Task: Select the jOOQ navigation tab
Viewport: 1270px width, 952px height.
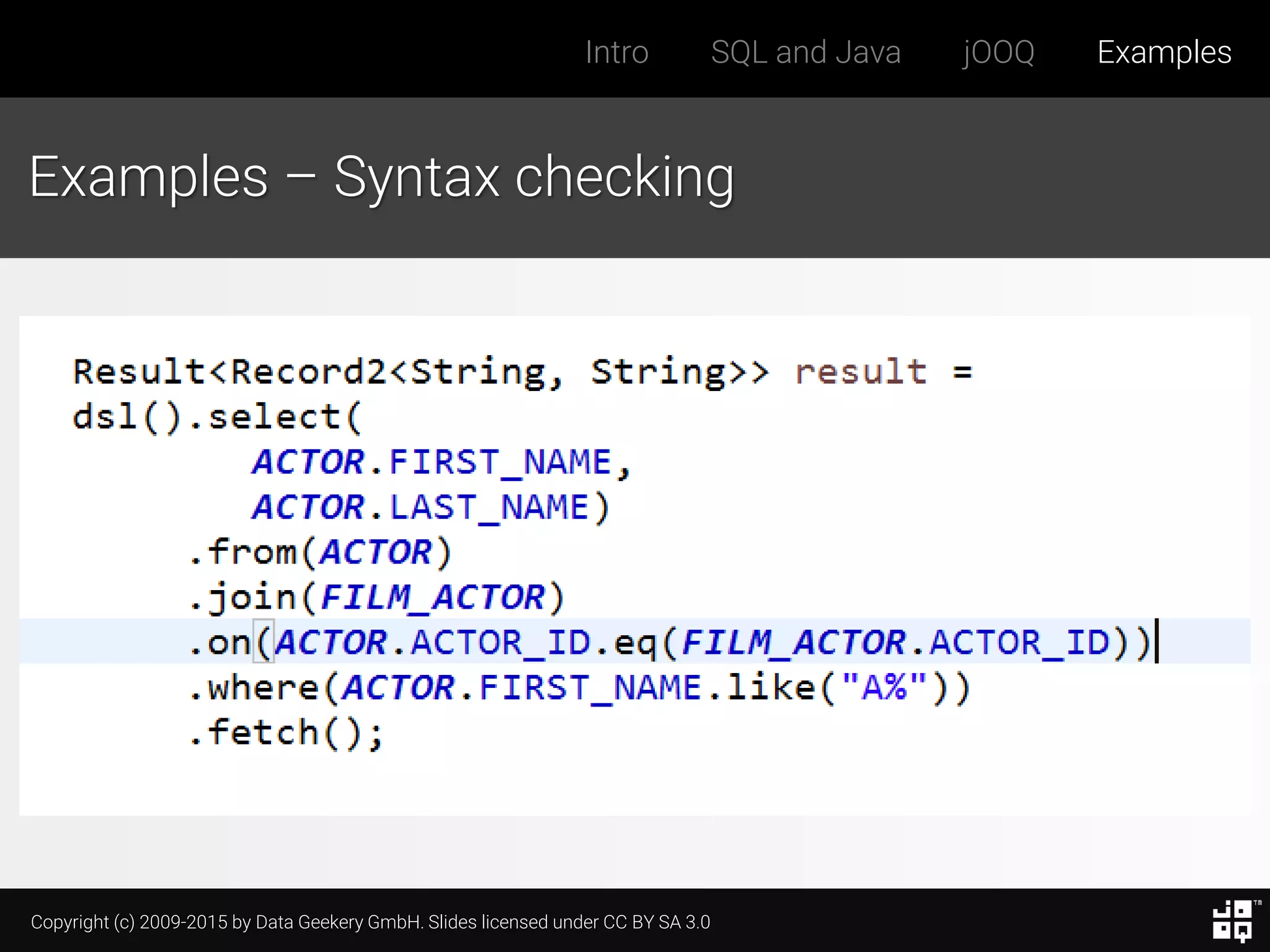Action: (x=998, y=52)
